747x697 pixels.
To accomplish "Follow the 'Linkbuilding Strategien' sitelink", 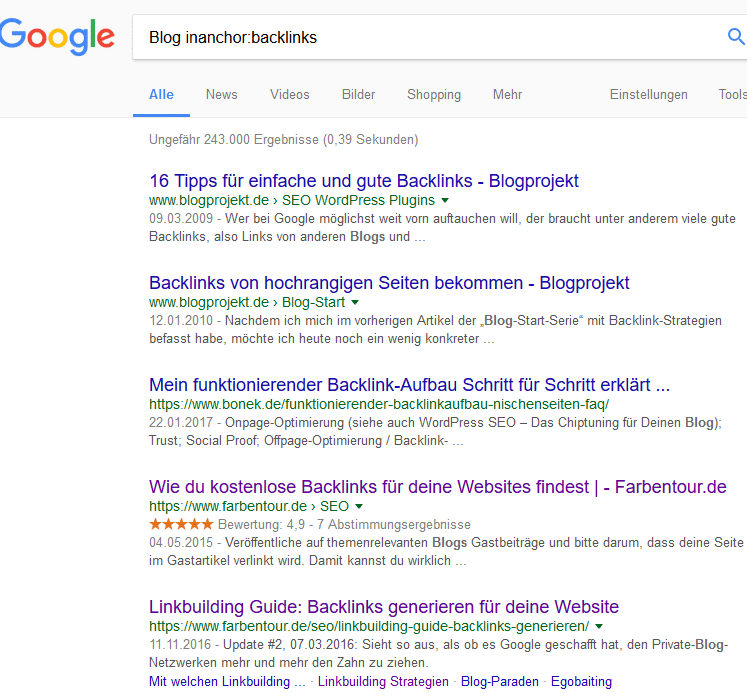I will tap(383, 682).
